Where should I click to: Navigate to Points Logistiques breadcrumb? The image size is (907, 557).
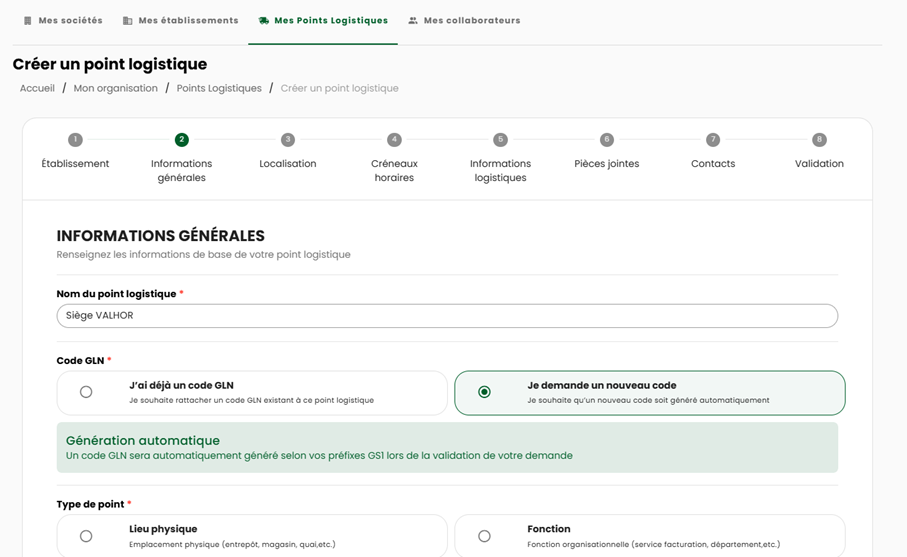click(219, 88)
